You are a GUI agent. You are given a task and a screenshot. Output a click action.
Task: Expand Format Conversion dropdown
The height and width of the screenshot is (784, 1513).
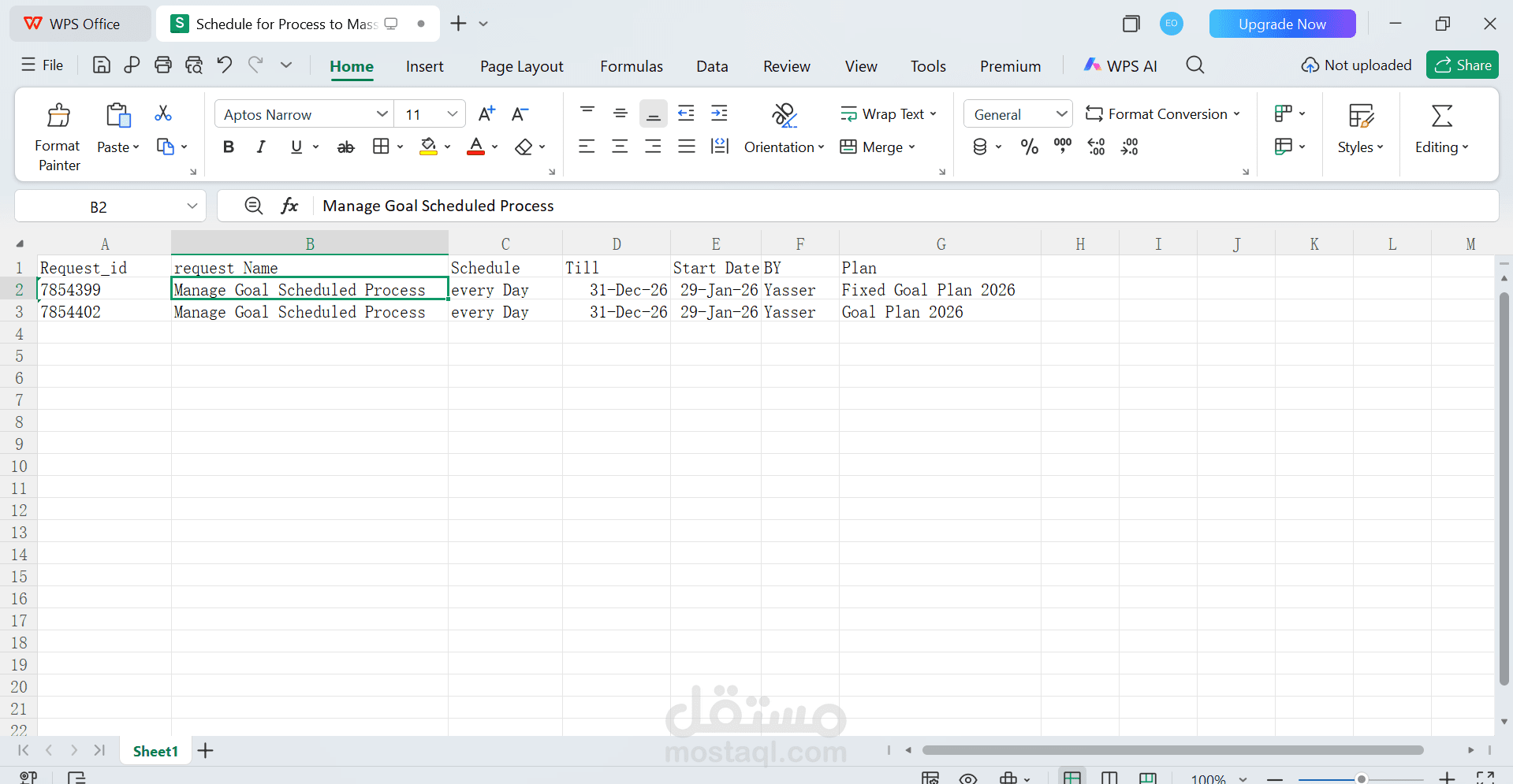1237,114
